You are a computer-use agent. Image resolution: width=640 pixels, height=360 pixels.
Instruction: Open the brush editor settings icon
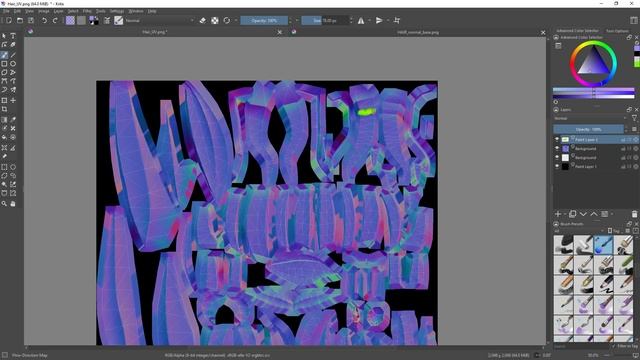click(107, 20)
